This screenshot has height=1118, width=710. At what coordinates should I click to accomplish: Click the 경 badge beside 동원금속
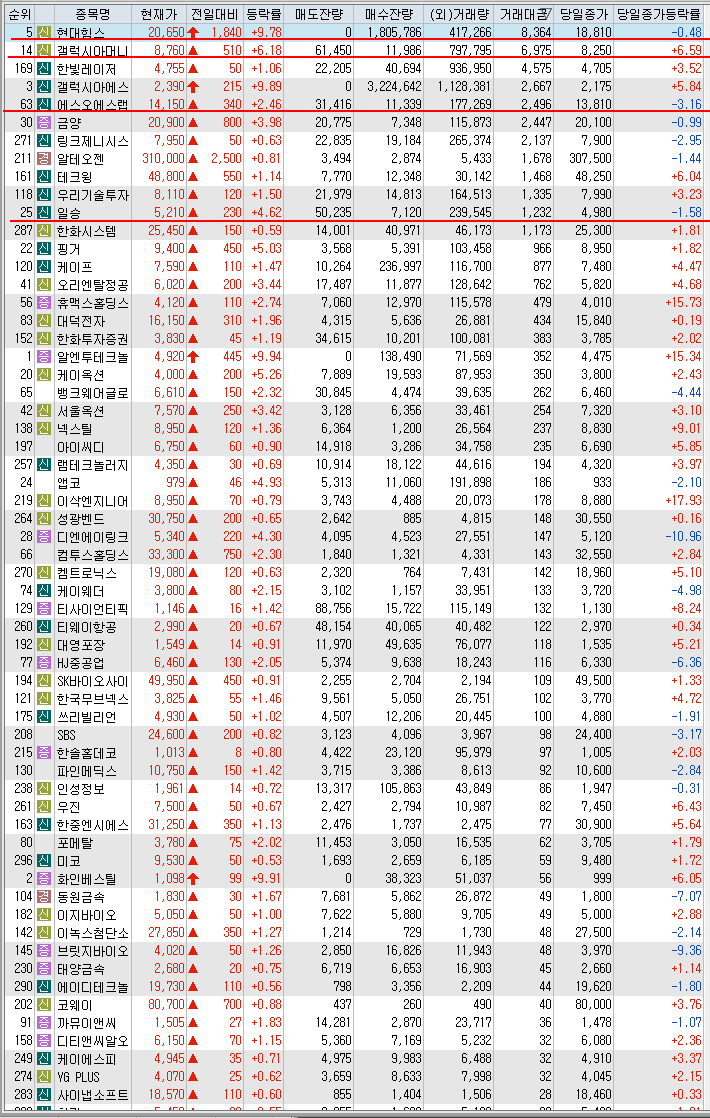tap(44, 896)
